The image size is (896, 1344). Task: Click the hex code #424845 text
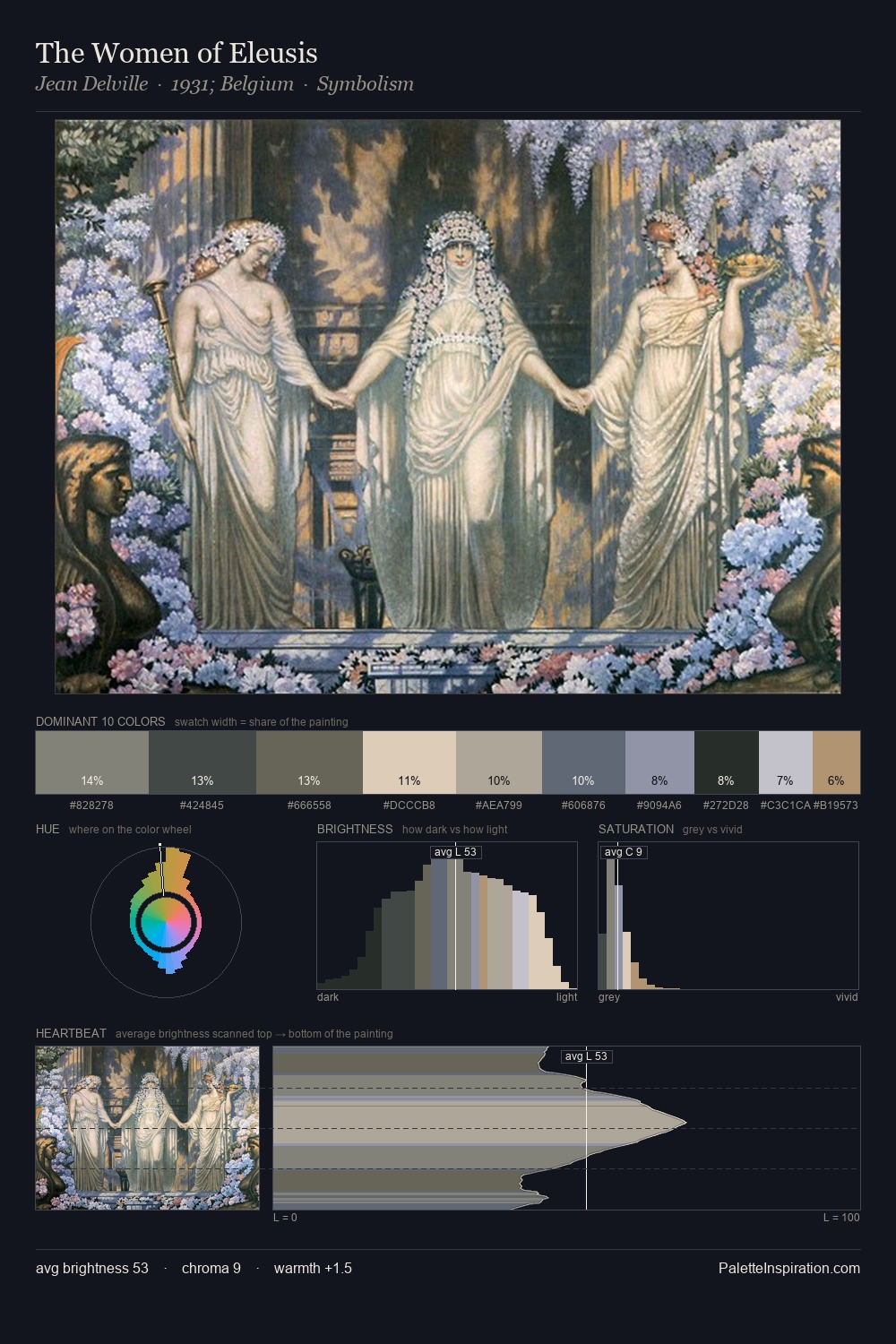202,806
